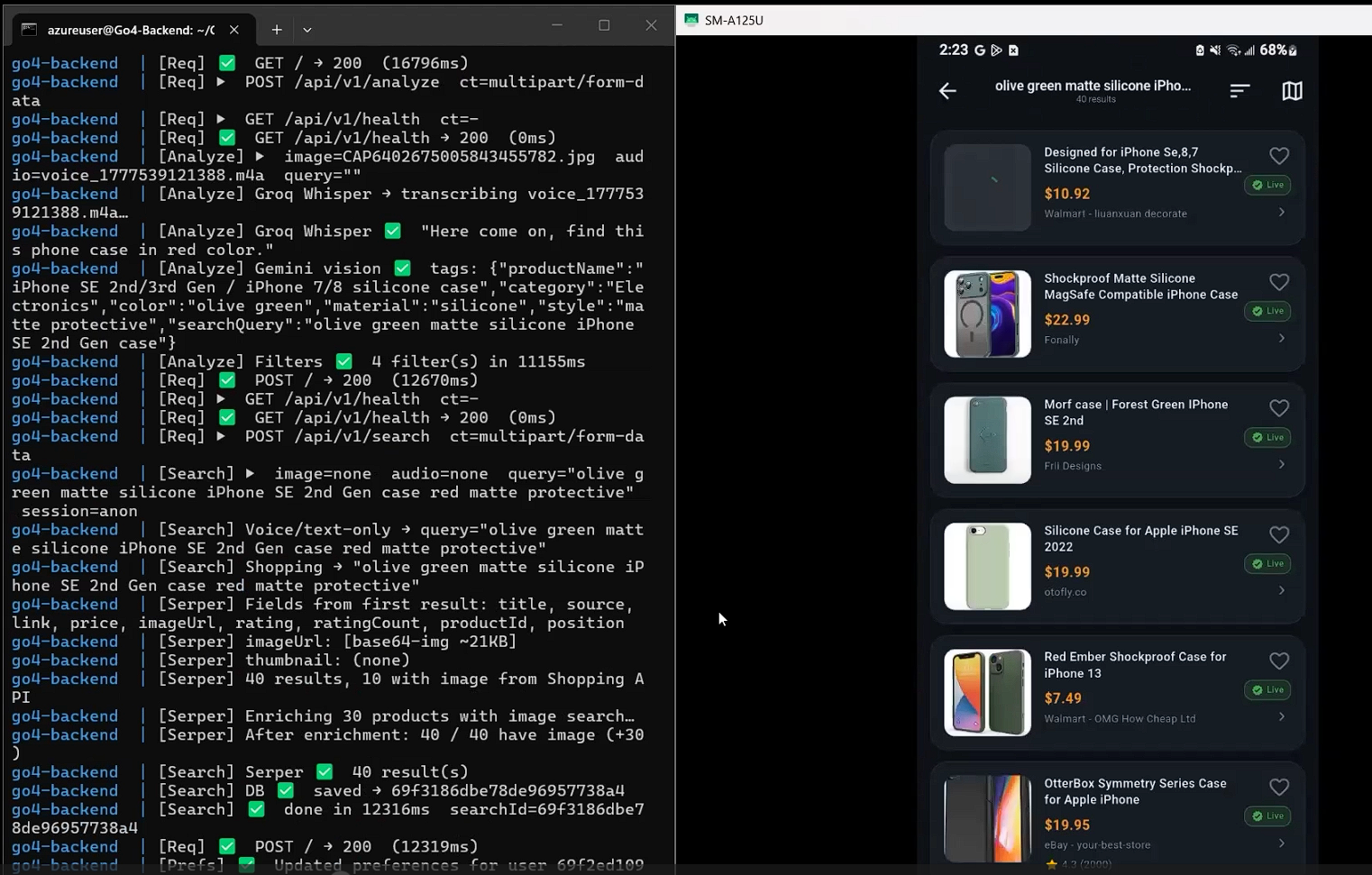Open thumbnail of Designed for iPhone Se,8,7 case

987,187
